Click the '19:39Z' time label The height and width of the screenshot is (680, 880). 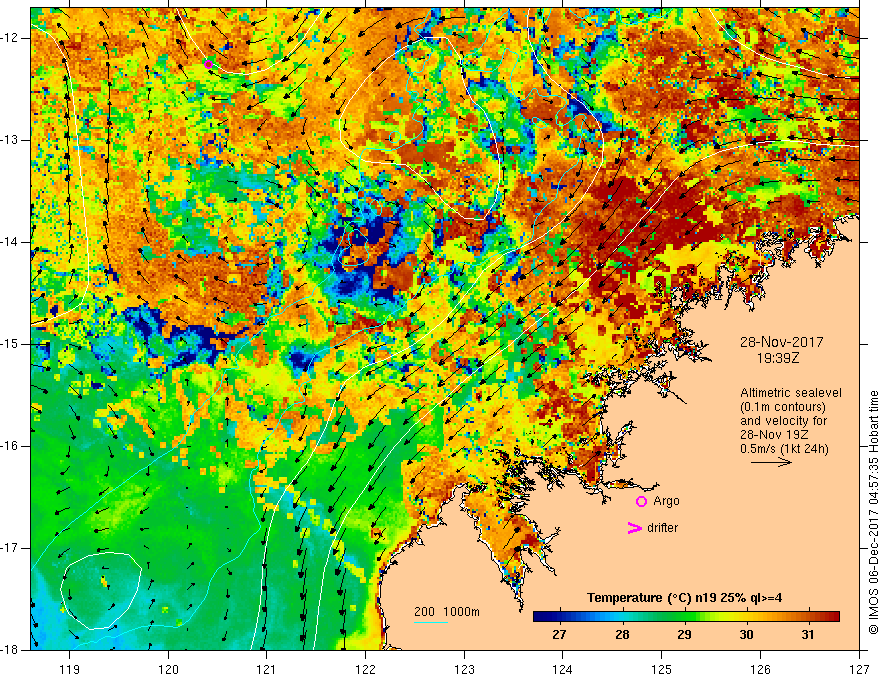[777, 357]
